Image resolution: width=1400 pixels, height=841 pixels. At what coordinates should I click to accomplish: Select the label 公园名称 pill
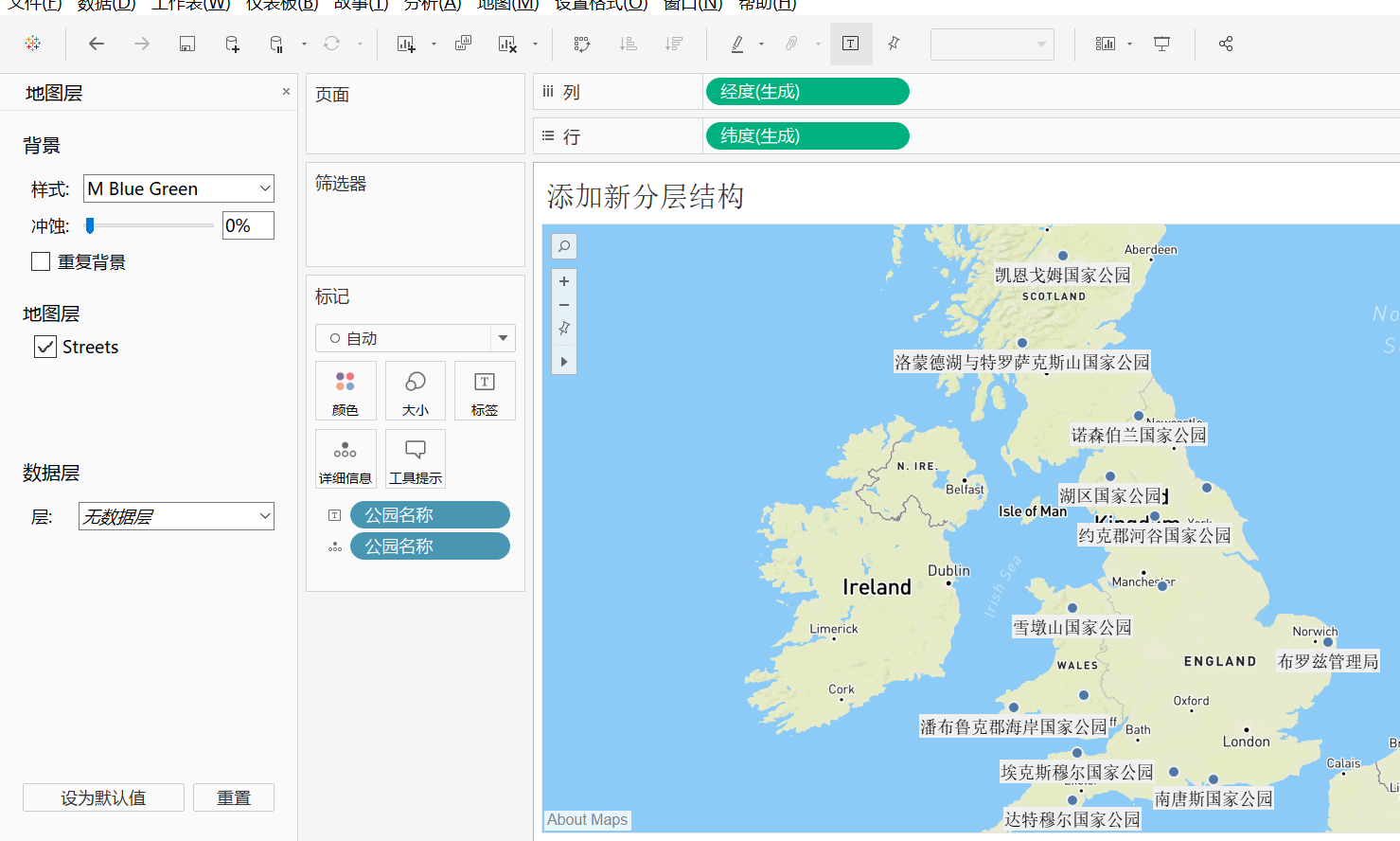[430, 515]
